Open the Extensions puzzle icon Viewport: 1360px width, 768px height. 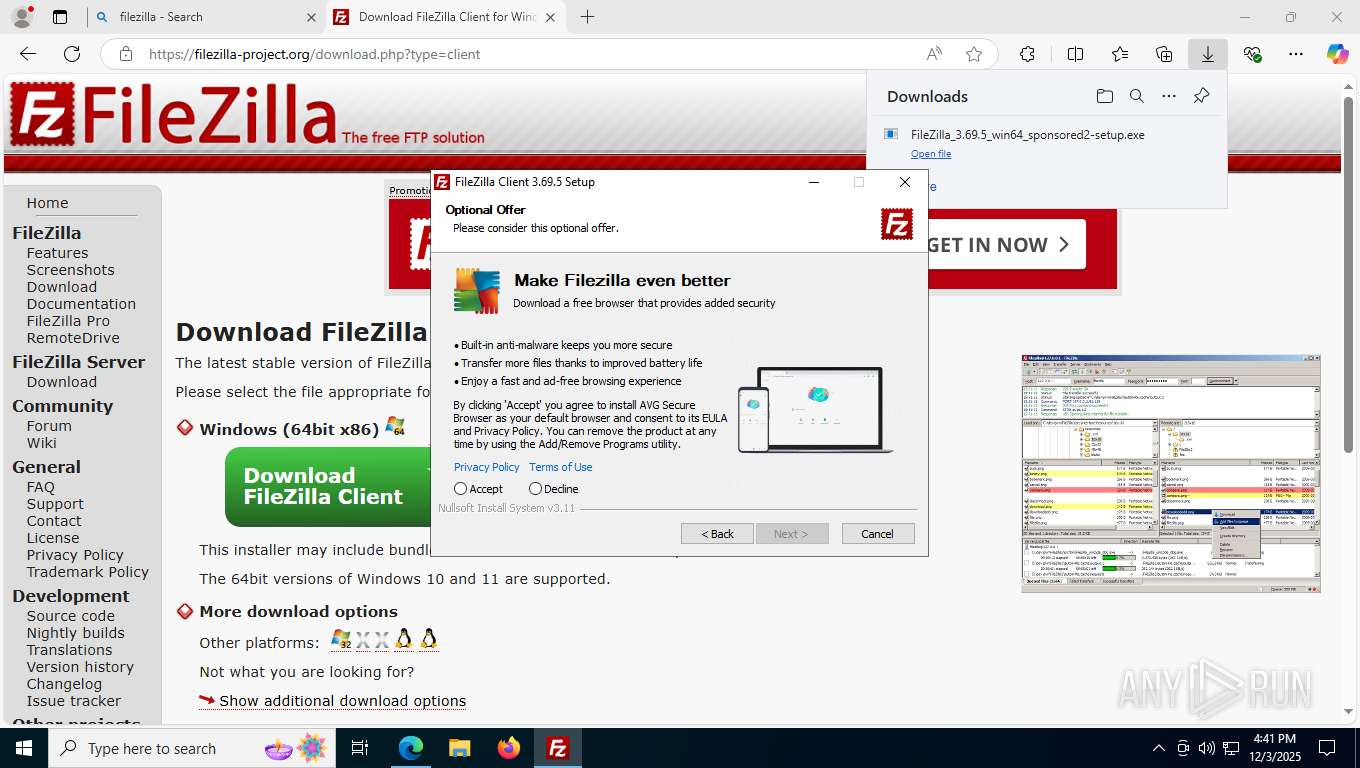click(x=1027, y=54)
